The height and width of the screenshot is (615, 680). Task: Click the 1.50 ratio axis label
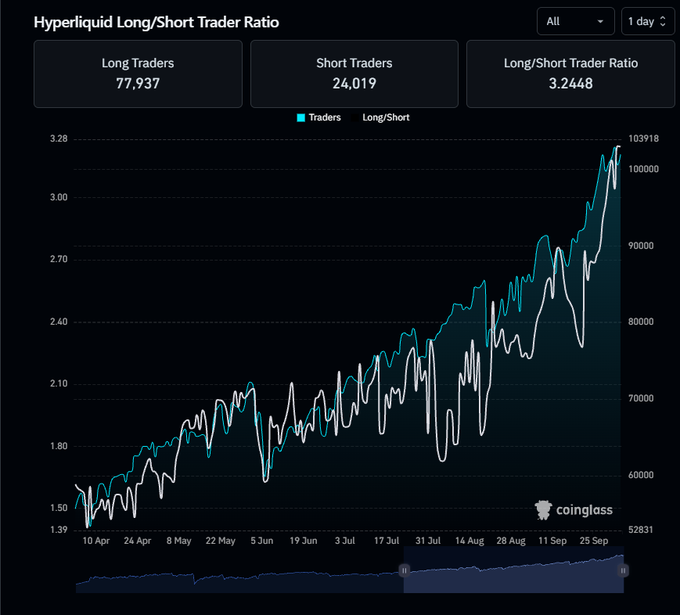tap(59, 508)
